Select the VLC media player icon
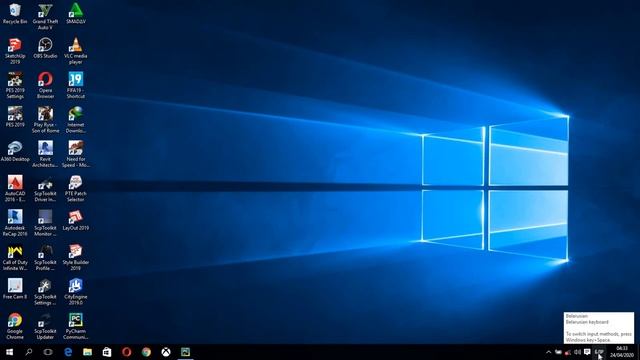The image size is (640, 360). pyautogui.click(x=76, y=51)
